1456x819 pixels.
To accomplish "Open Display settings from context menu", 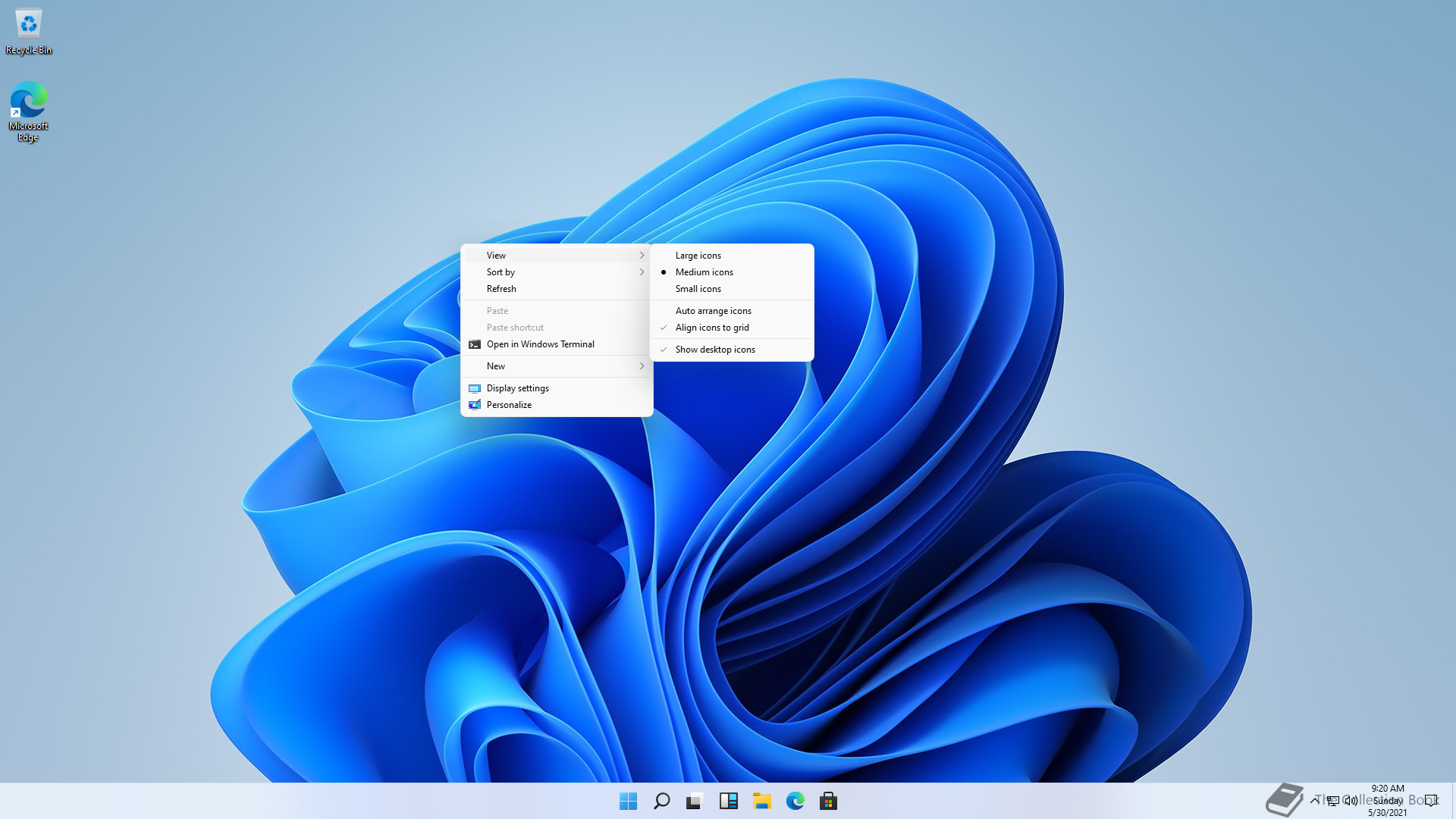I will click(557, 388).
